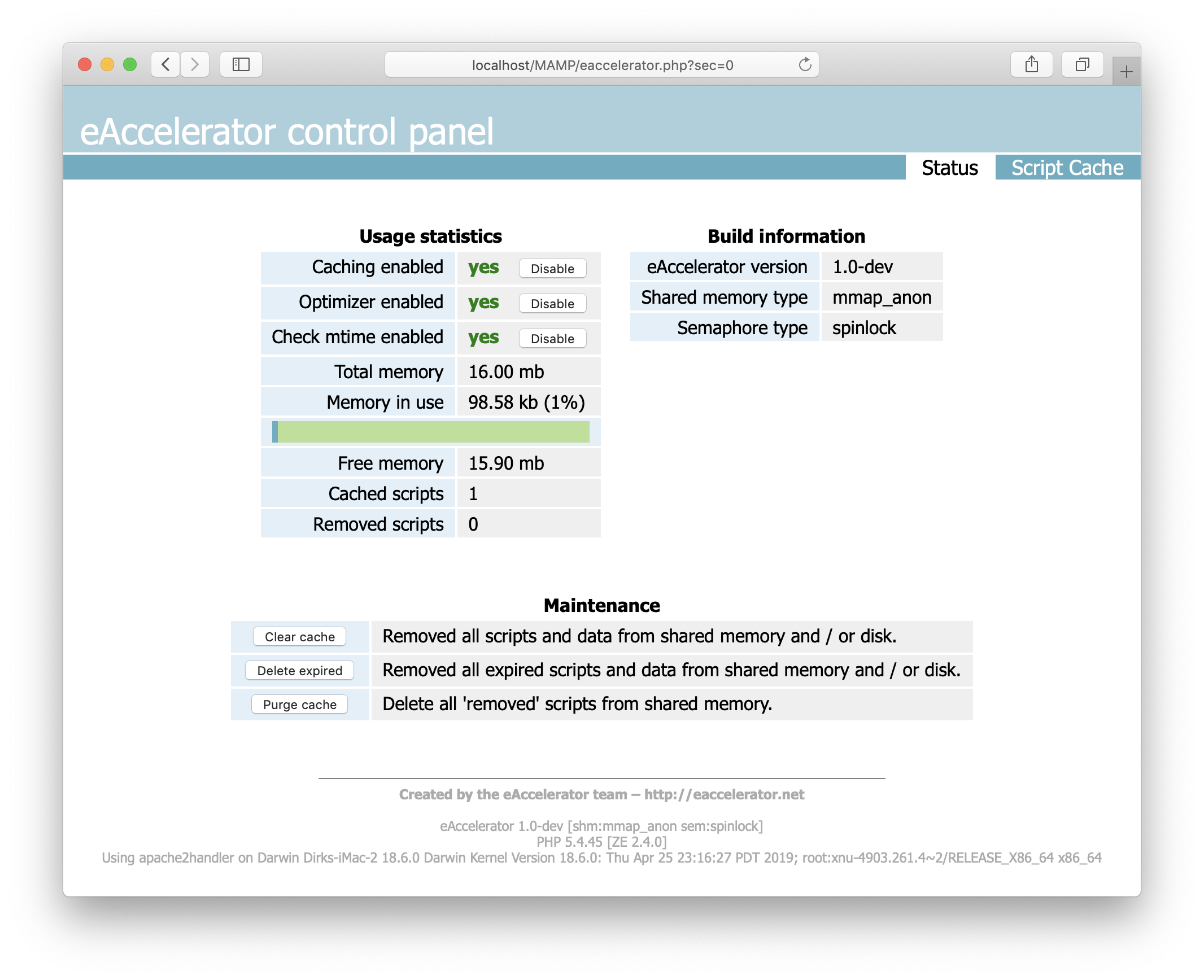
Task: Toggle the Safari sidebar icon
Action: [241, 64]
